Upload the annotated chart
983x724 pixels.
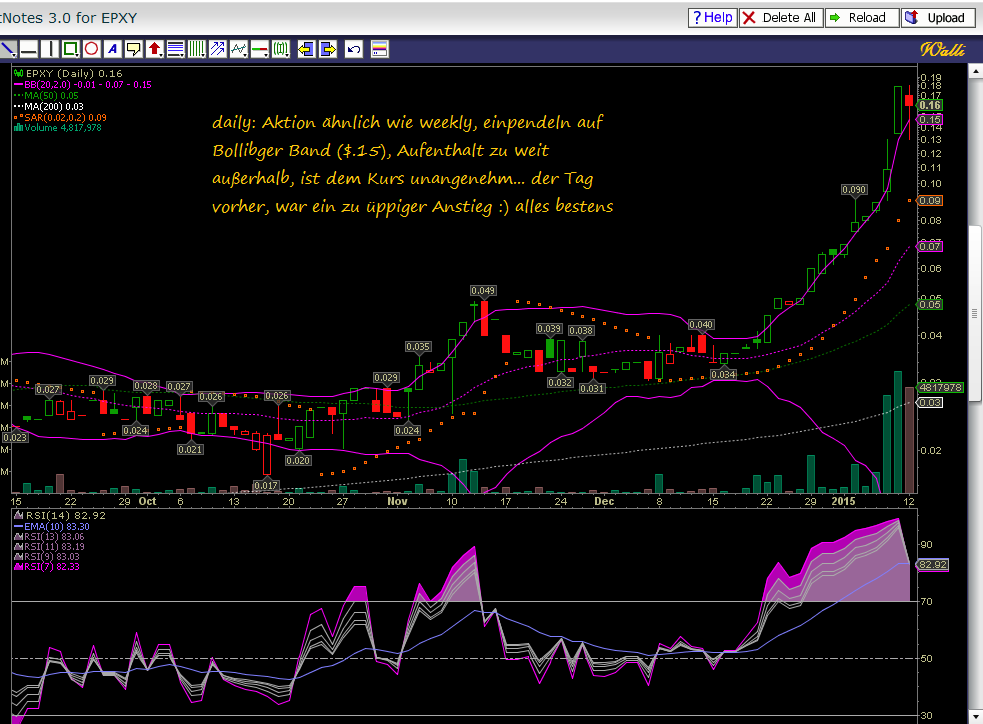tap(938, 18)
